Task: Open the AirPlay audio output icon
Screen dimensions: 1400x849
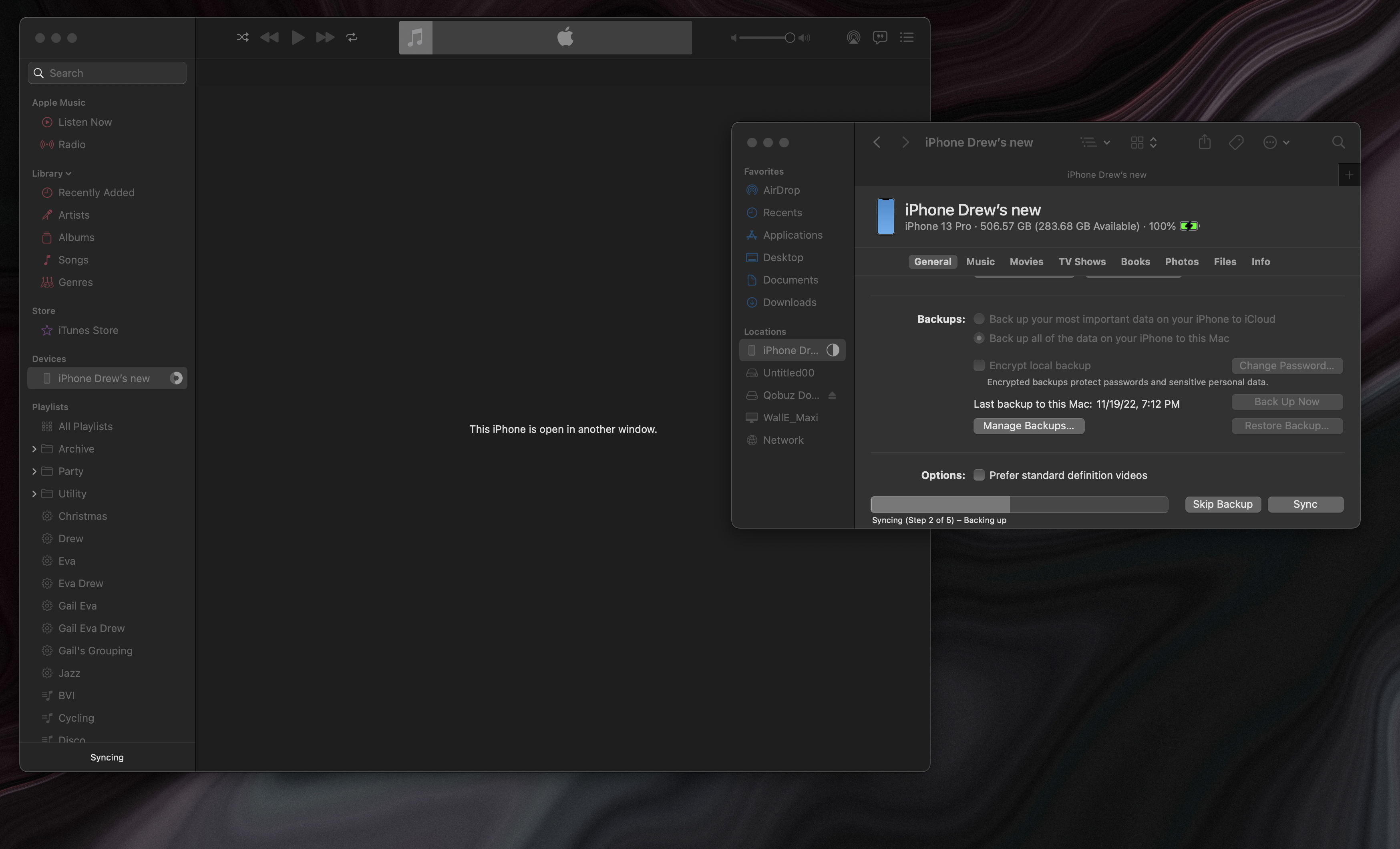Action: (853, 38)
